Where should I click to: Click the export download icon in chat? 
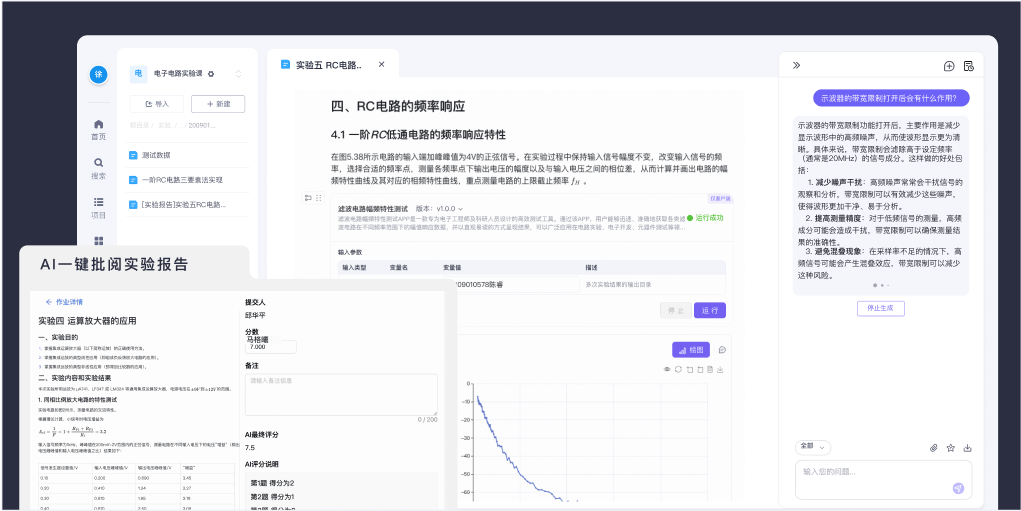coord(967,448)
